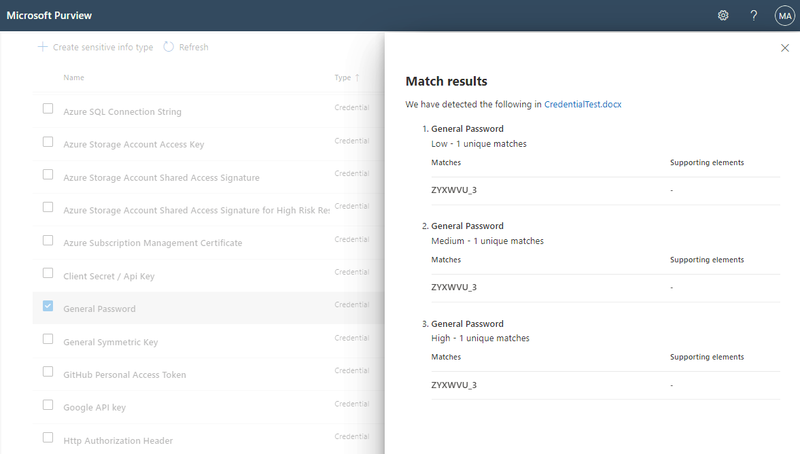Select the Google API key checkbox

coord(48,405)
